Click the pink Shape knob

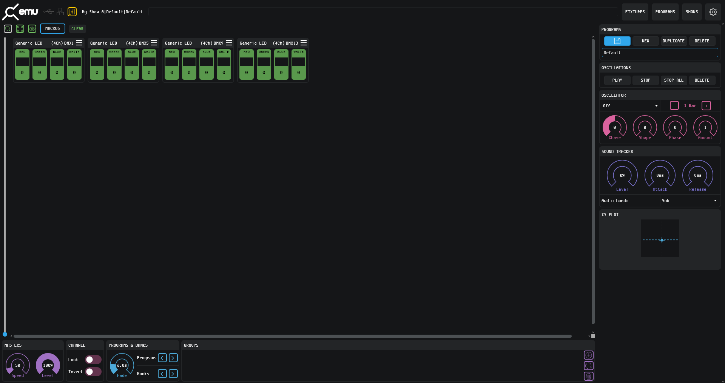pyautogui.click(x=645, y=127)
